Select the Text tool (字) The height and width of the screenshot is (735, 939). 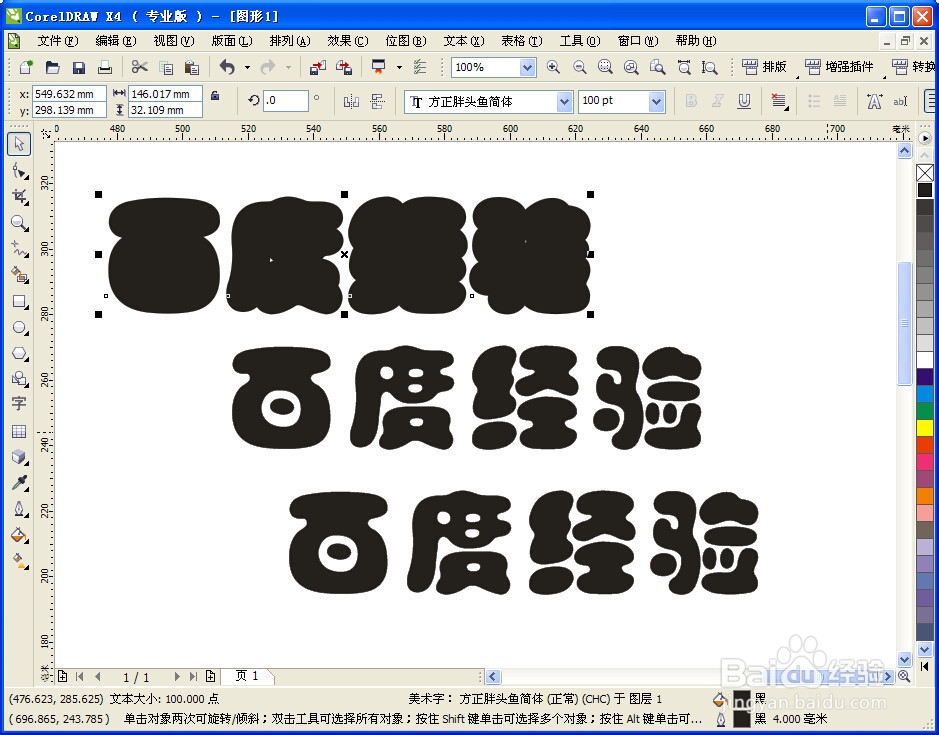19,404
